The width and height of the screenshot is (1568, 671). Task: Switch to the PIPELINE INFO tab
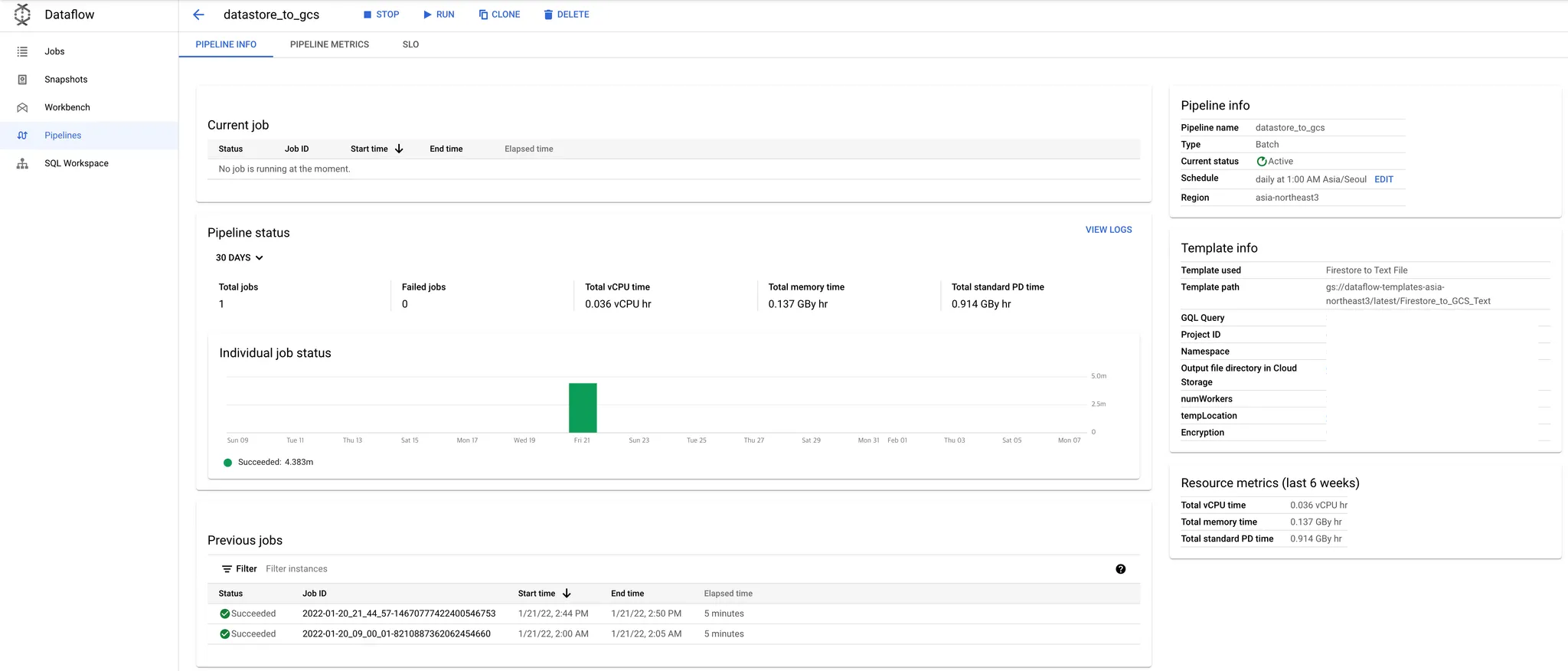[226, 44]
